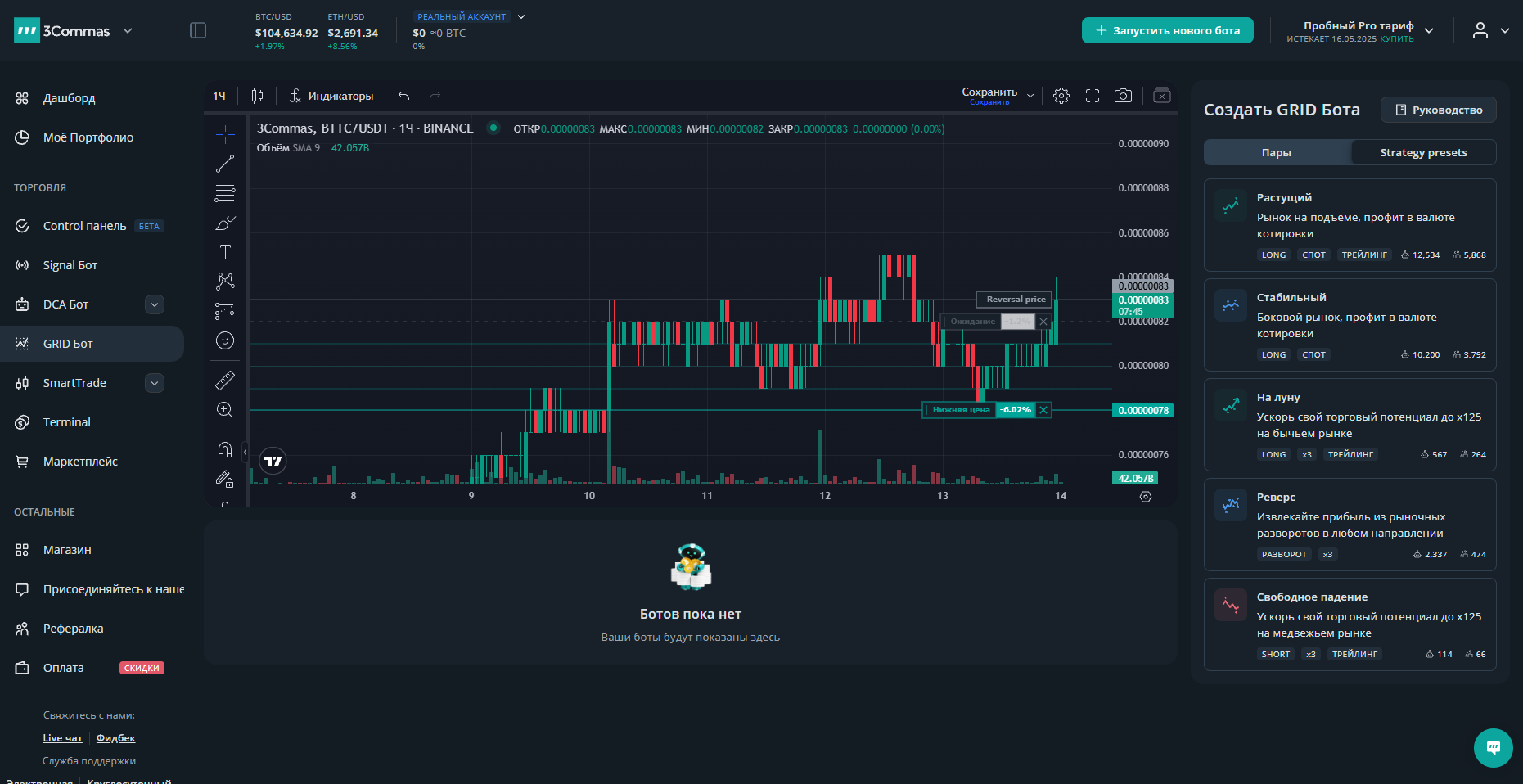This screenshot has width=1523, height=784.
Task: Open the user profile menu
Action: click(x=1490, y=30)
